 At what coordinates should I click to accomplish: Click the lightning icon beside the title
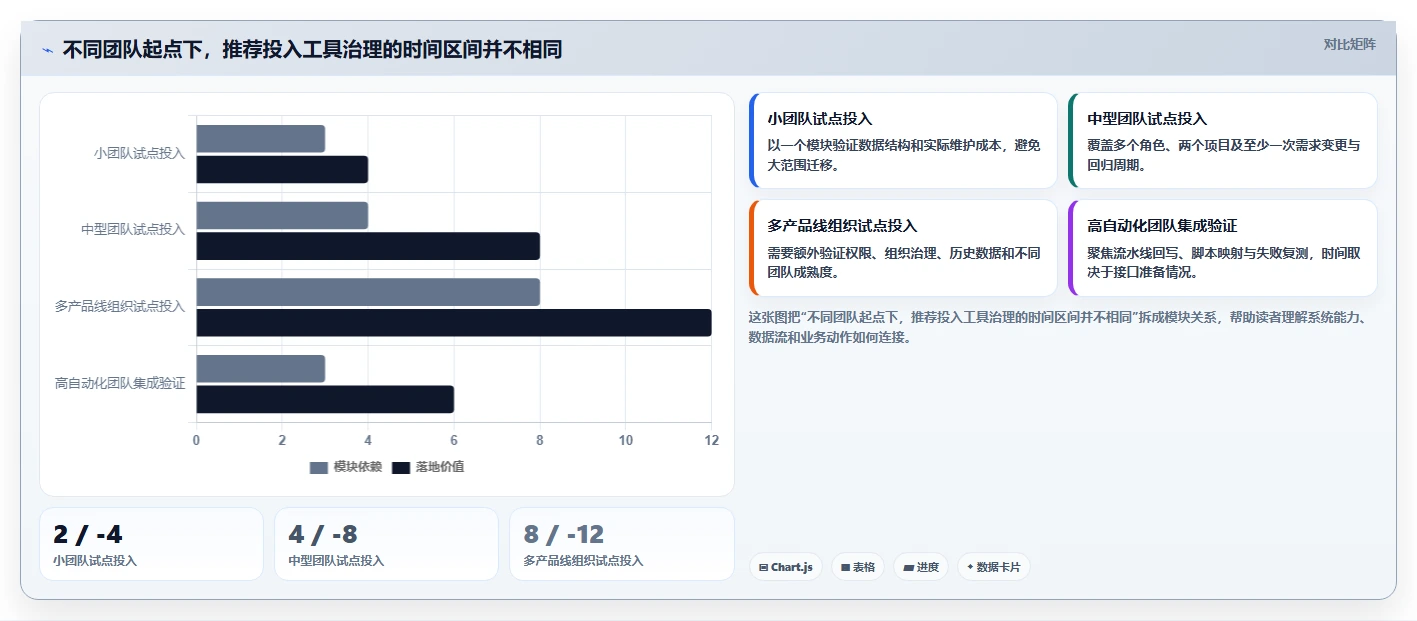click(47, 50)
